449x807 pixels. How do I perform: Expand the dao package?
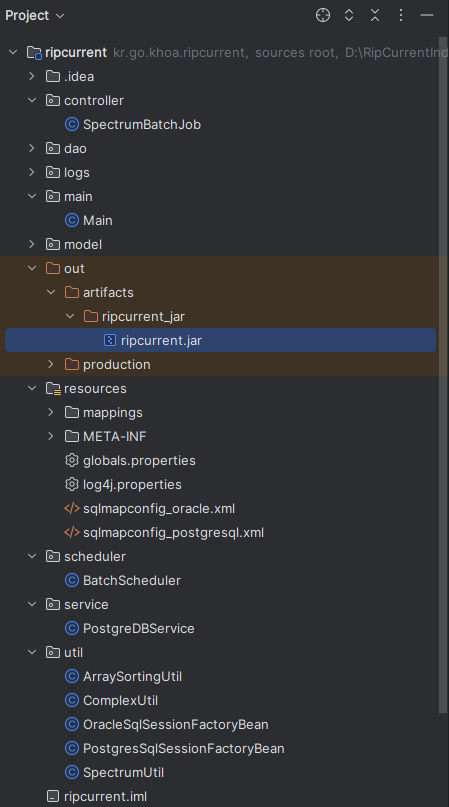[x=32, y=148]
